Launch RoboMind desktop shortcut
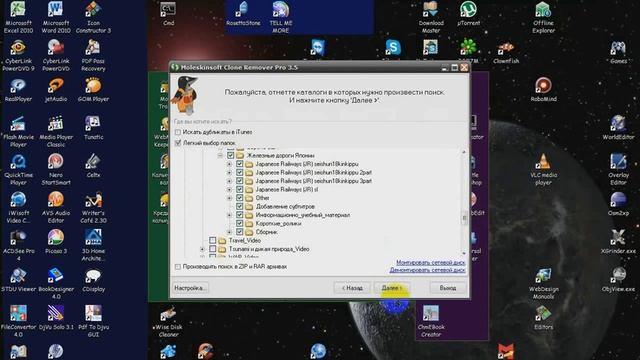The width and height of the screenshot is (640, 360). pos(543,90)
